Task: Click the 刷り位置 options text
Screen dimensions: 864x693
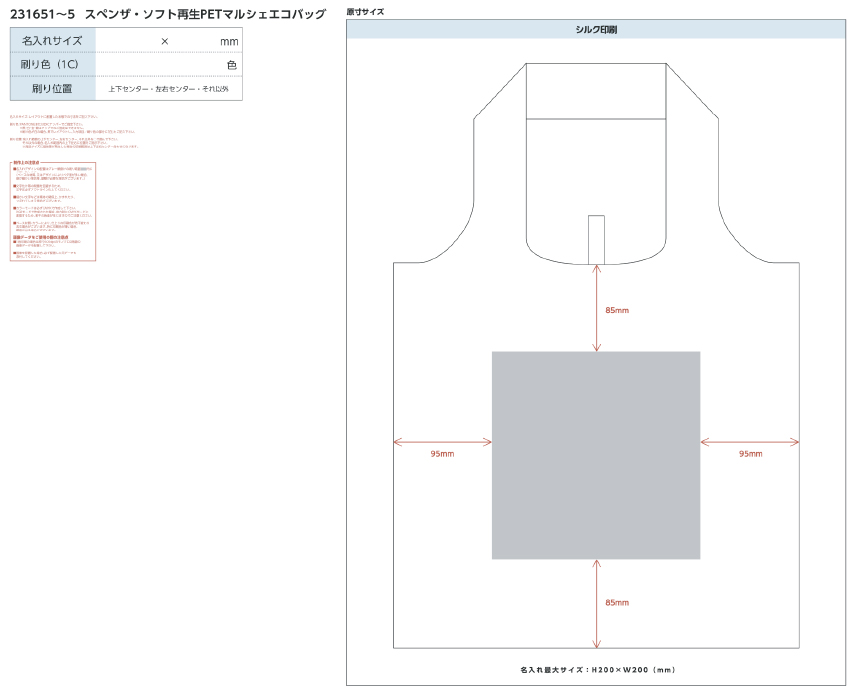Action: click(x=169, y=89)
